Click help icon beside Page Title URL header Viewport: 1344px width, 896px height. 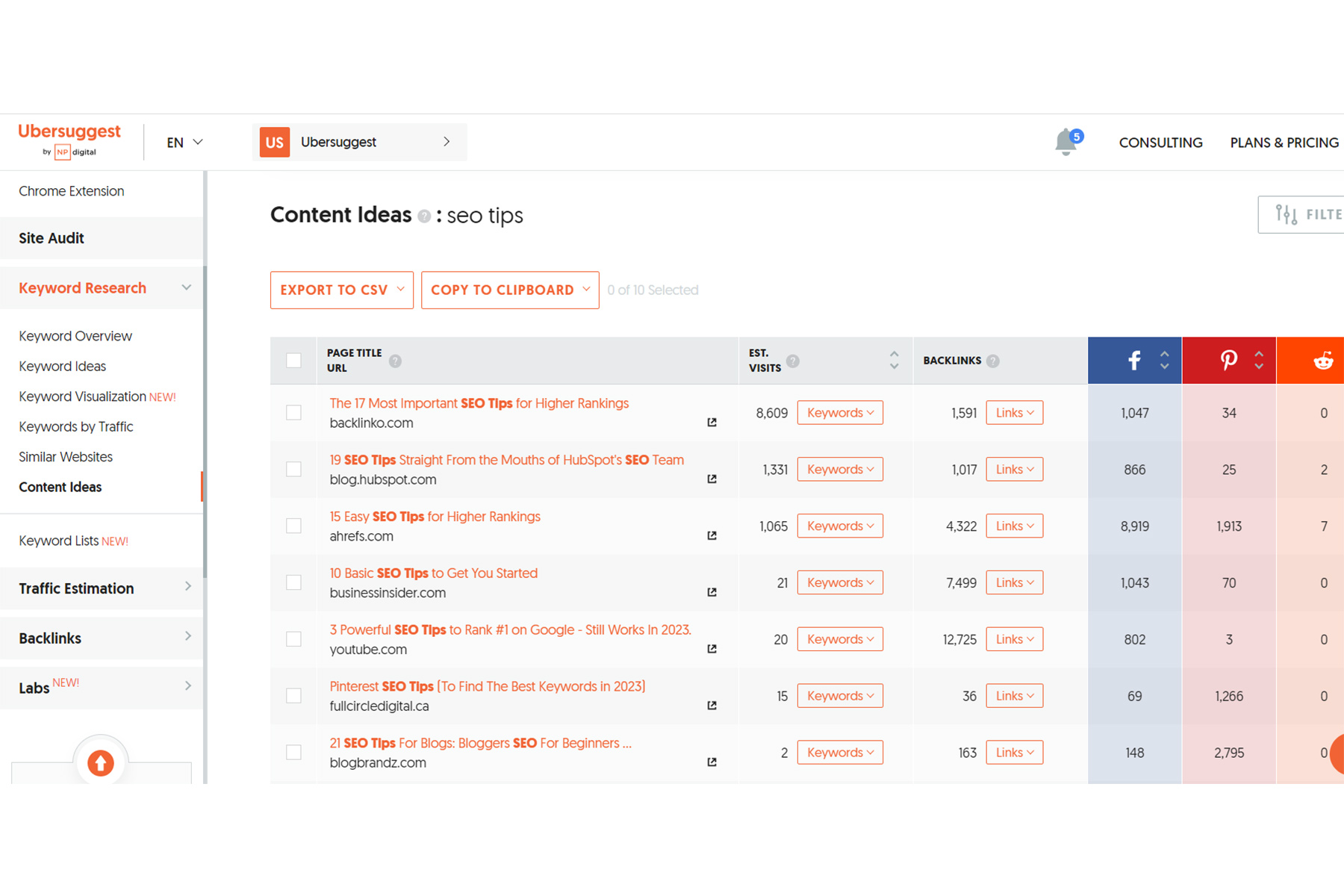click(x=395, y=361)
